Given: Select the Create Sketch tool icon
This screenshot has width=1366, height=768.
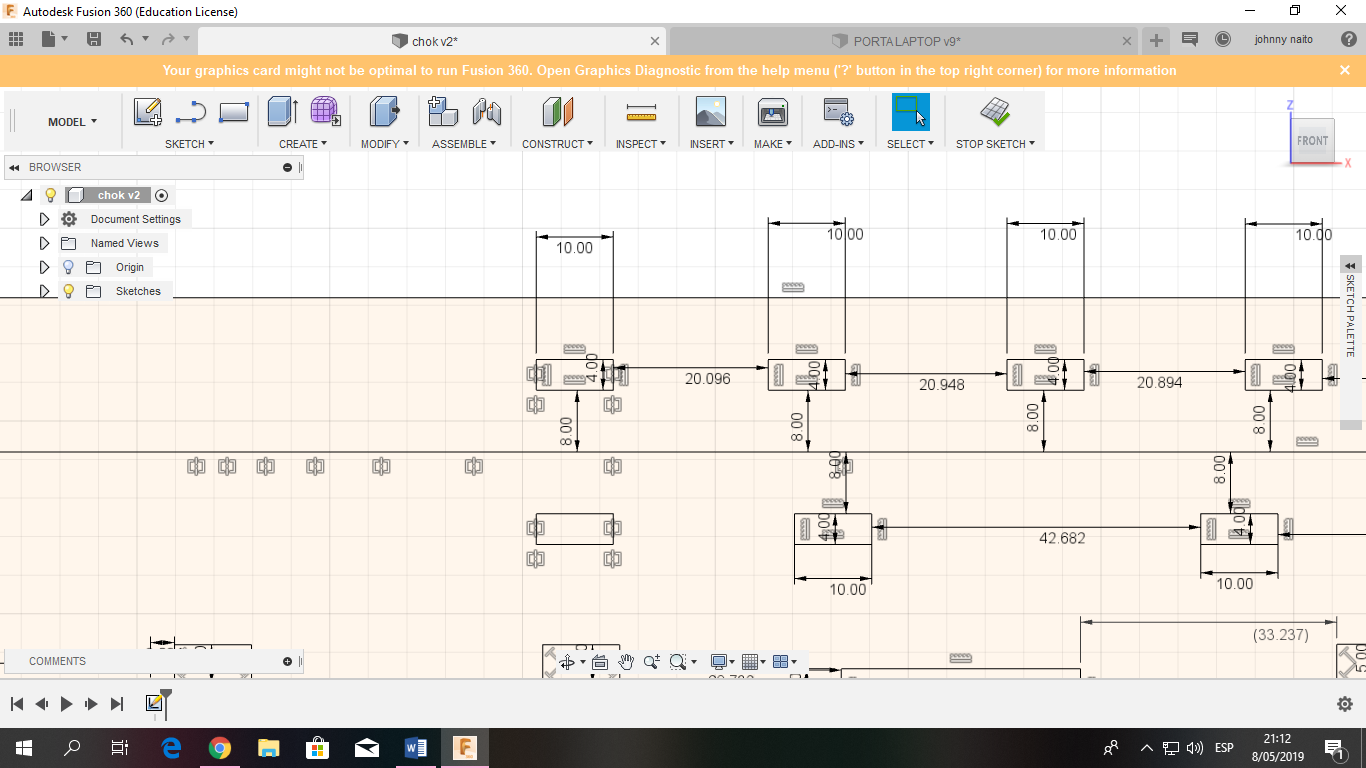Looking at the screenshot, I should [x=148, y=112].
